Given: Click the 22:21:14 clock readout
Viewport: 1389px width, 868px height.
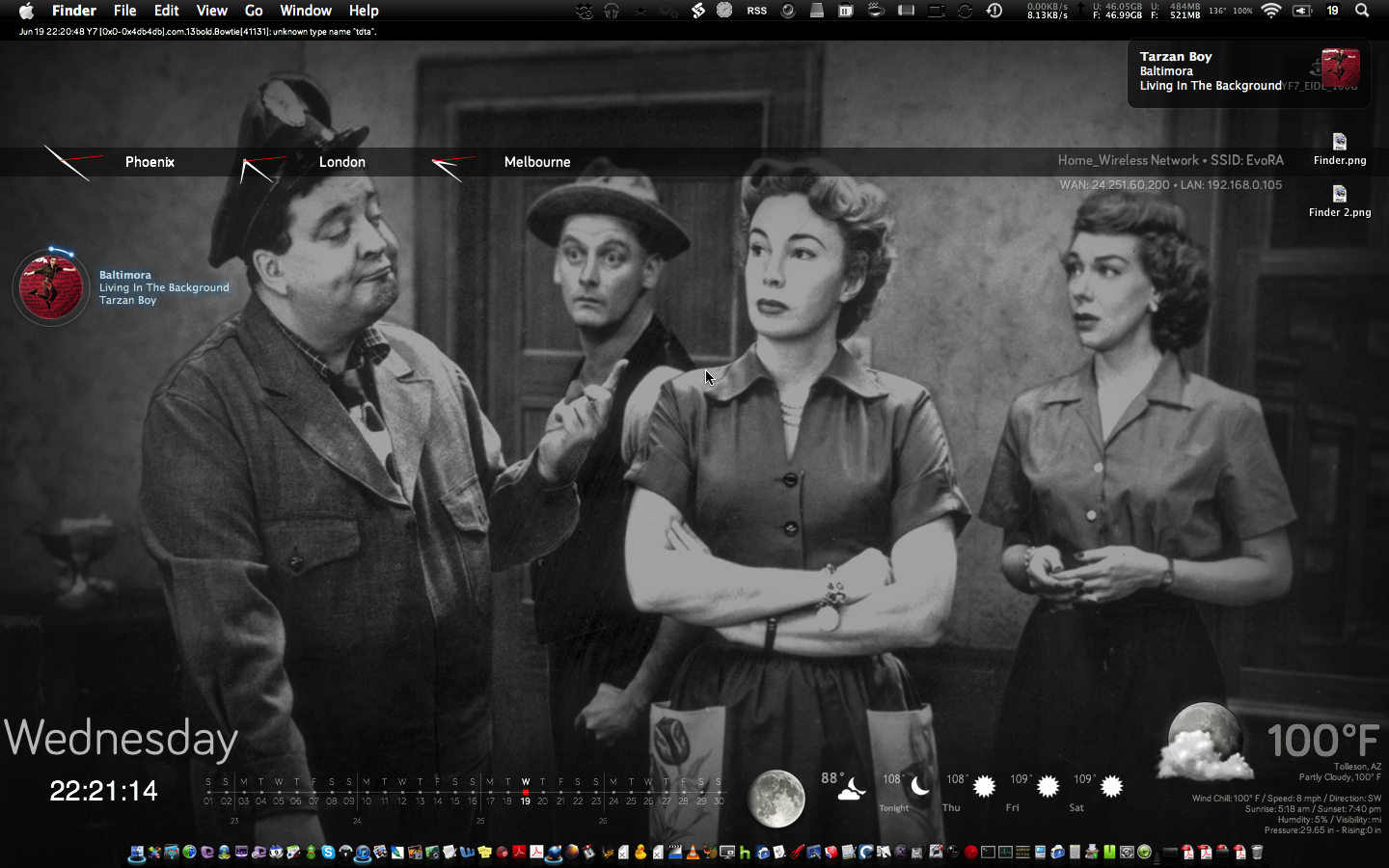Looking at the screenshot, I should tap(103, 791).
